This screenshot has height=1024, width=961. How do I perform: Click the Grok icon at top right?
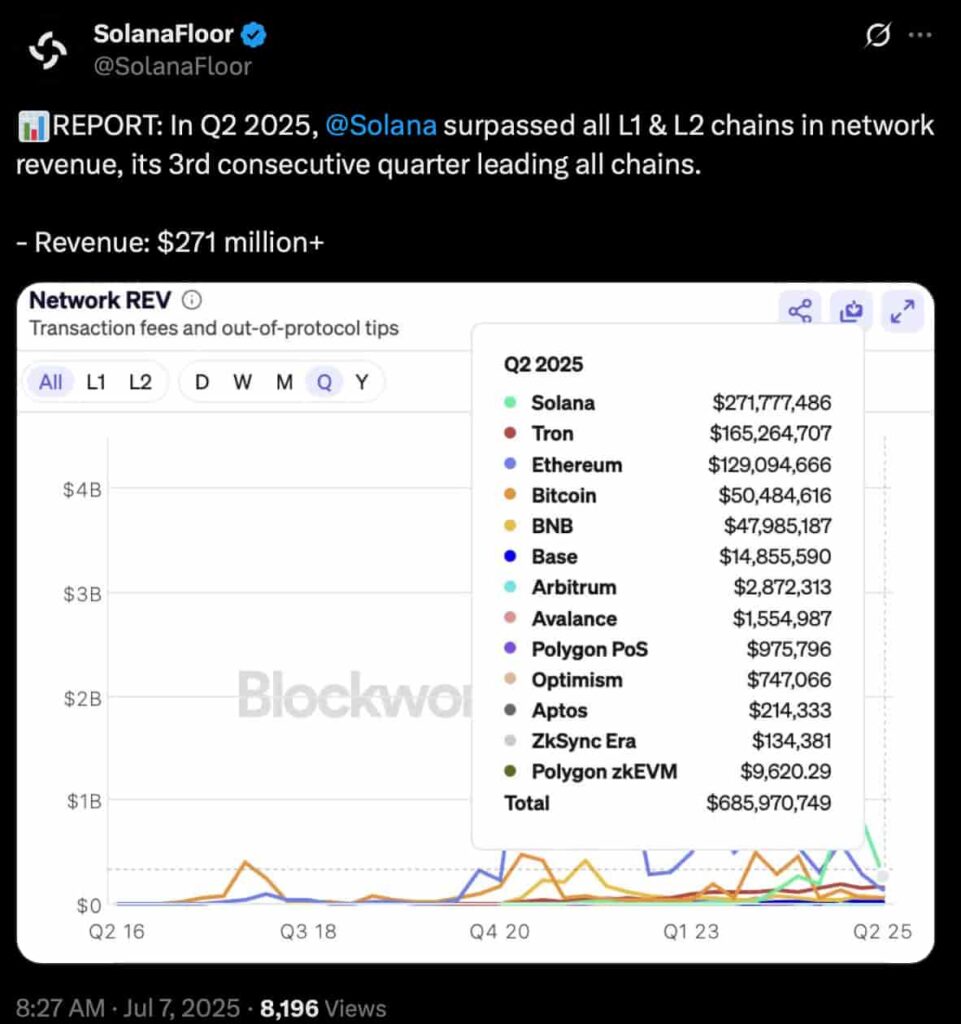tap(877, 35)
